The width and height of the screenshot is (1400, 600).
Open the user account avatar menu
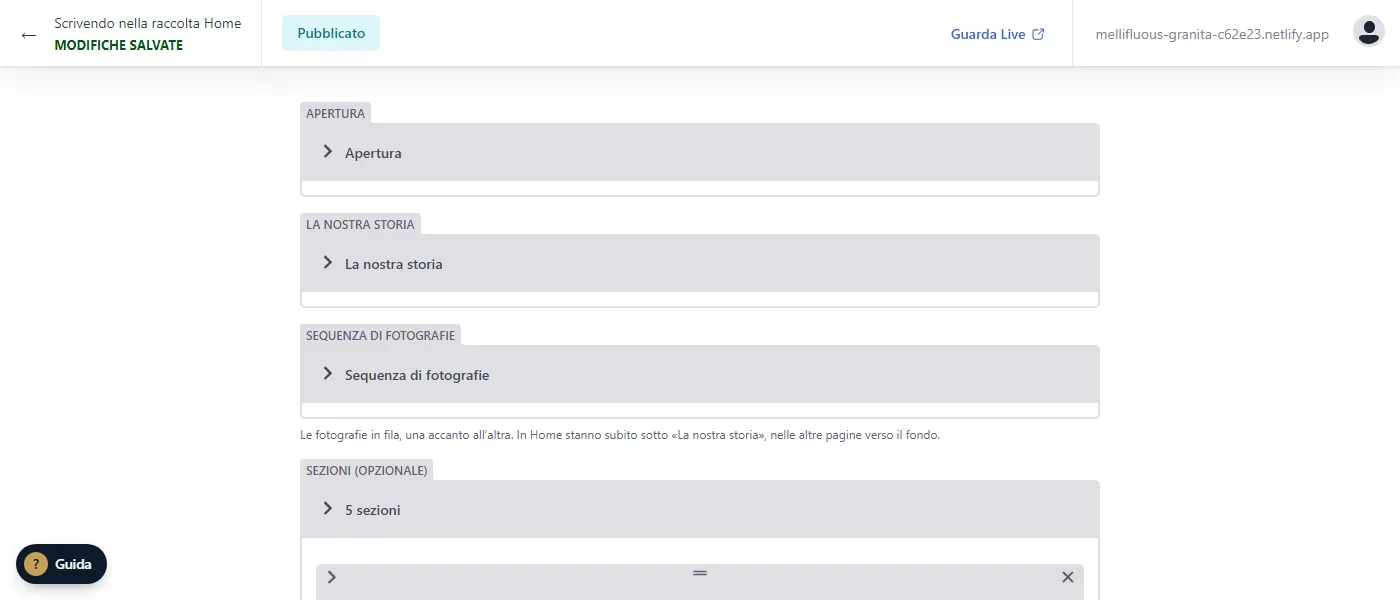click(x=1368, y=32)
